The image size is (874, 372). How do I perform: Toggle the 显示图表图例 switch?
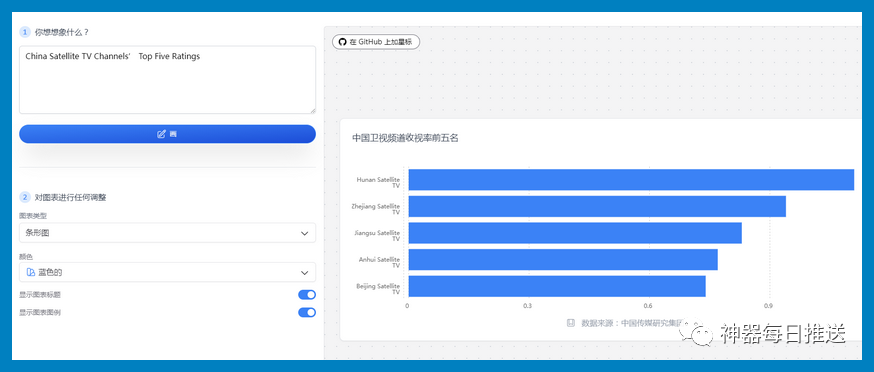click(307, 312)
